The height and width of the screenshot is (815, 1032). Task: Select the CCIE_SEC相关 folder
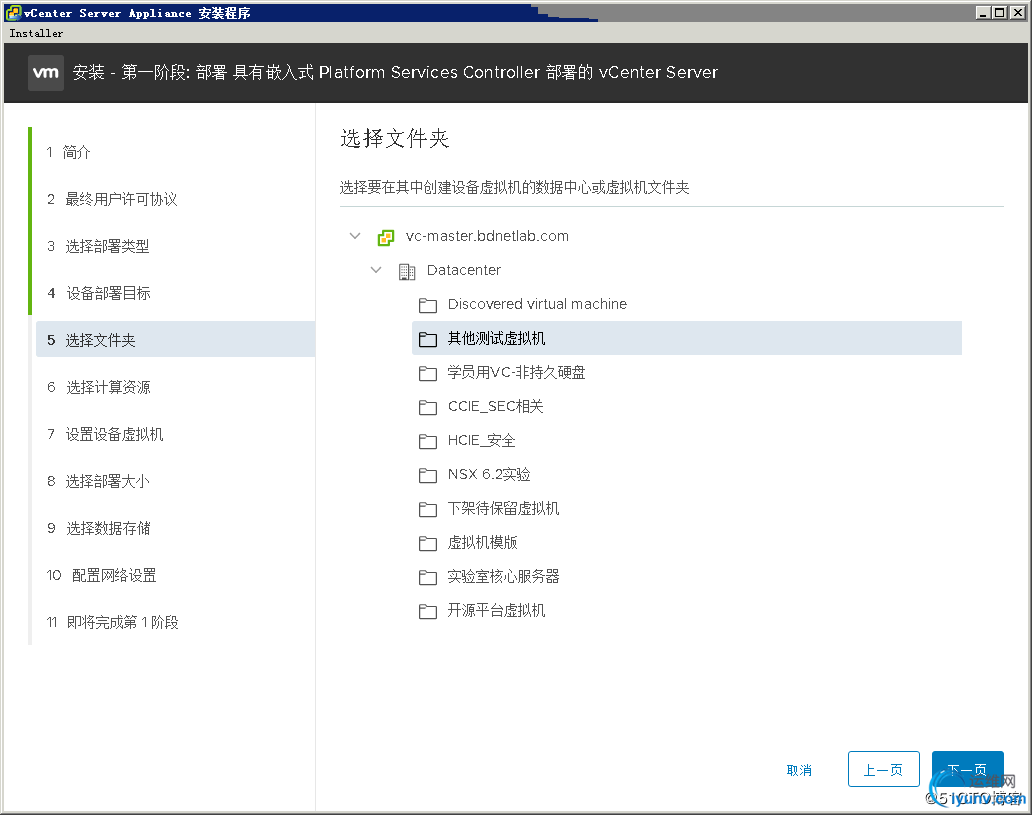tap(496, 406)
